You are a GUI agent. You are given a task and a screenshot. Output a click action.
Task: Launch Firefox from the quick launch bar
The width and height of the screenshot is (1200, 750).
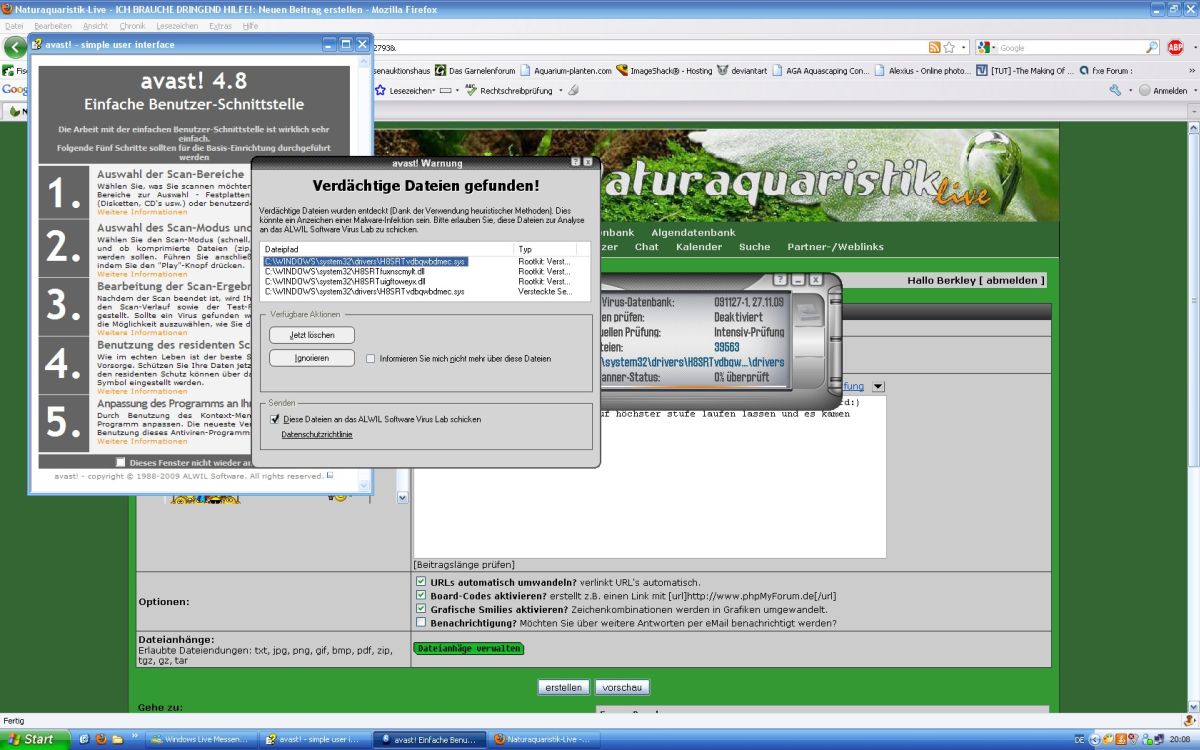(x=100, y=739)
